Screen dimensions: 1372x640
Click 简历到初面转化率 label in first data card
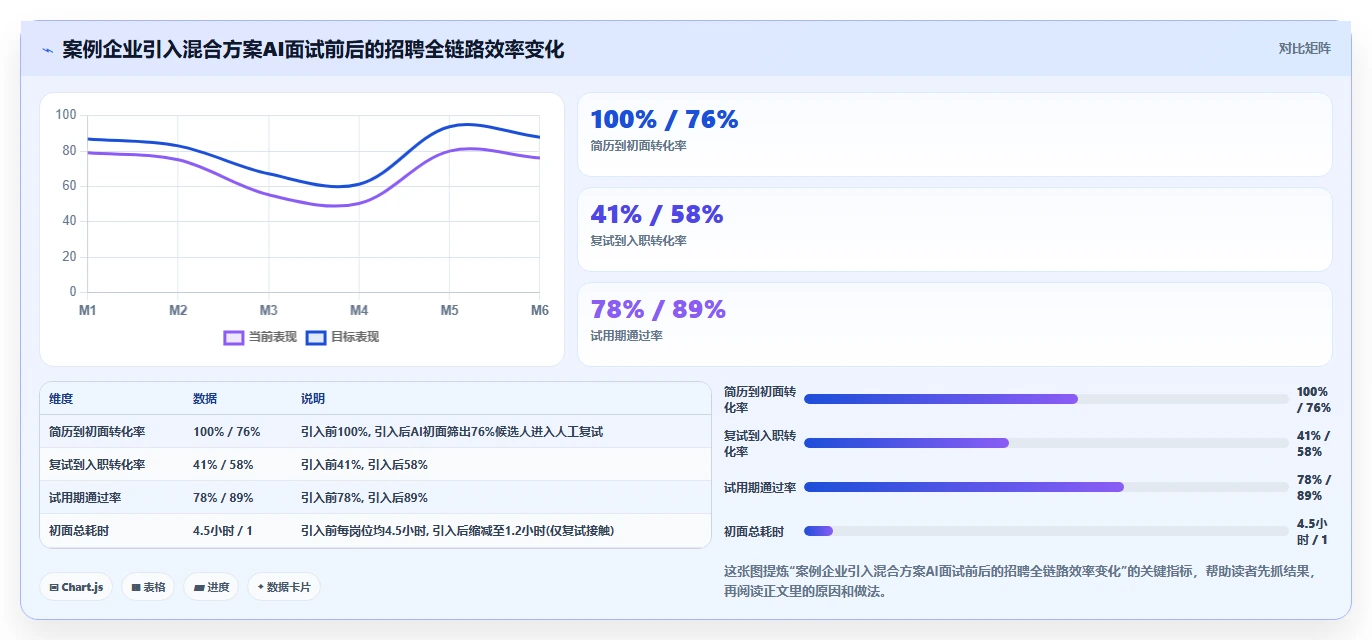[639, 146]
